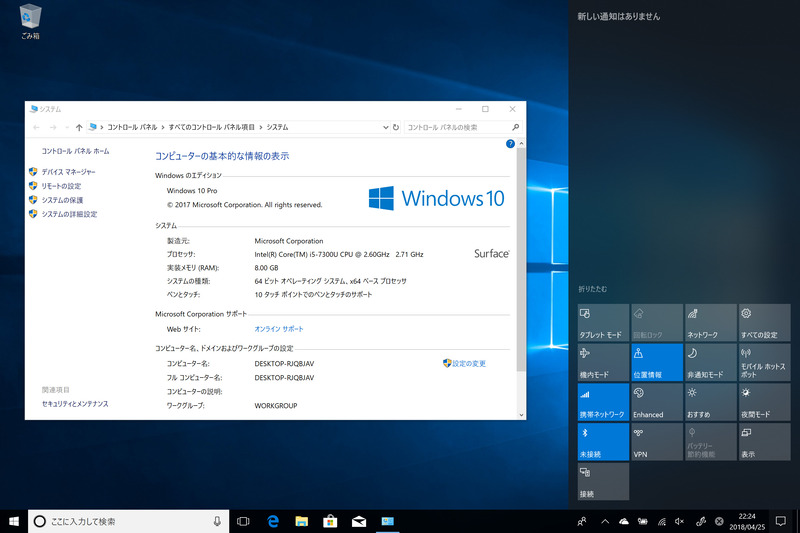The height and width of the screenshot is (533, 800).
Task: Open the Mail app from taskbar
Action: 359,521
